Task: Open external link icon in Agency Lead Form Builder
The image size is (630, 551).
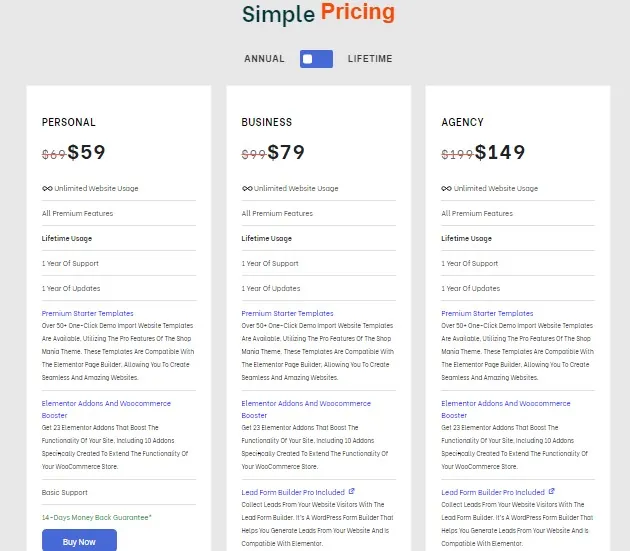Action: 552,491
